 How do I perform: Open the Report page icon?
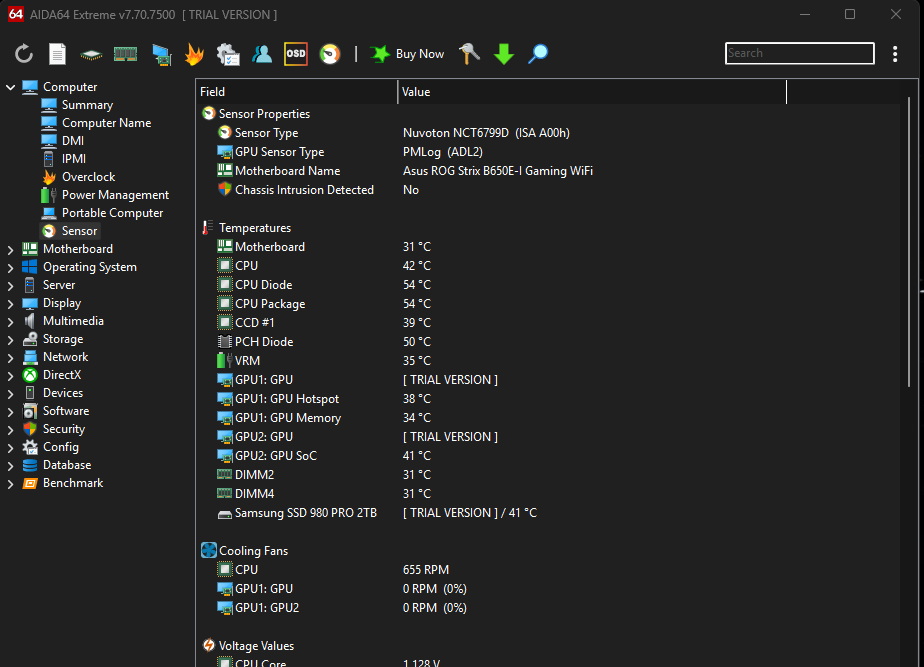57,54
